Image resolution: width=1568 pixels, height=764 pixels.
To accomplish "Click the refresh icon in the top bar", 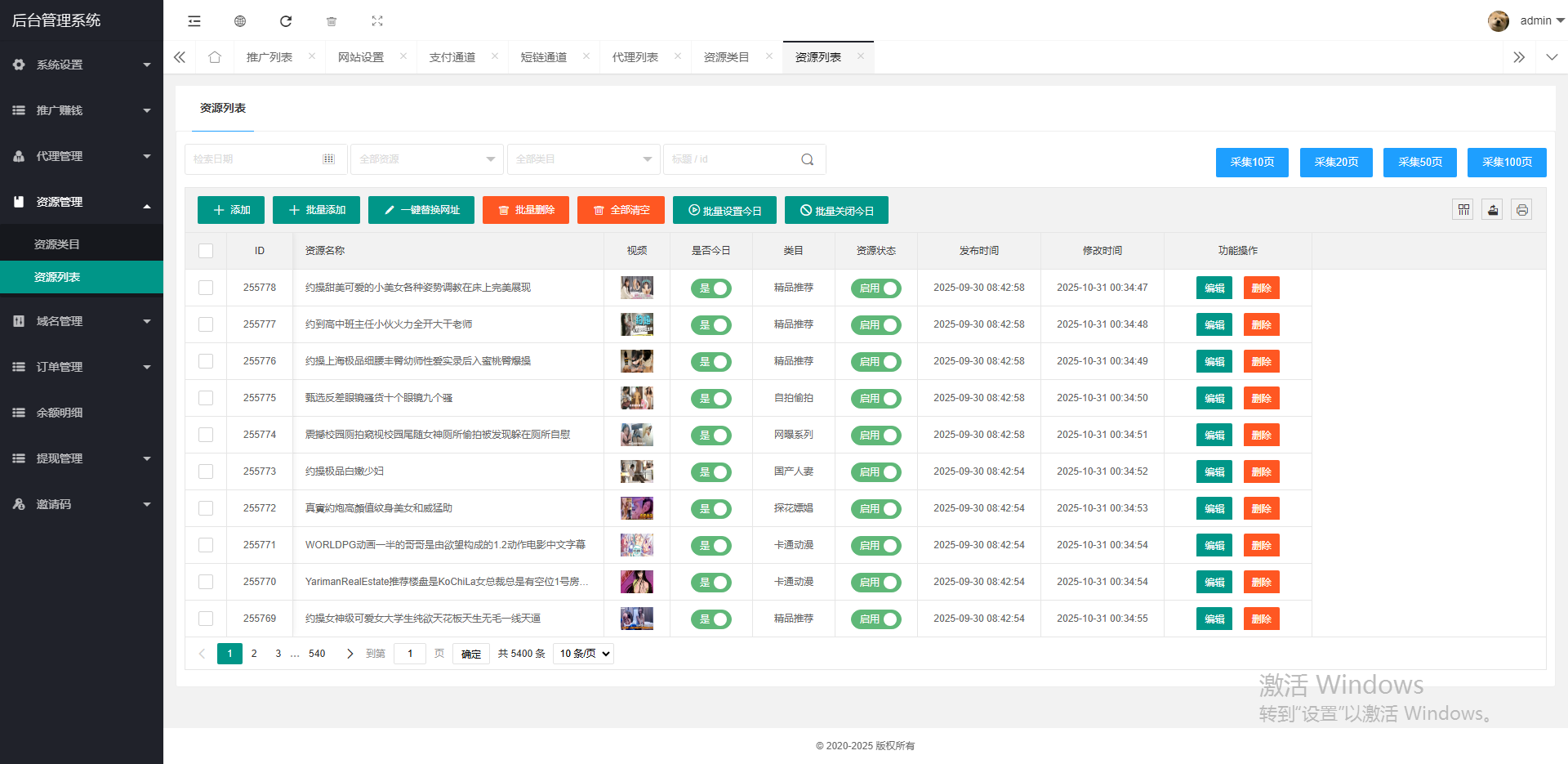I will (286, 21).
